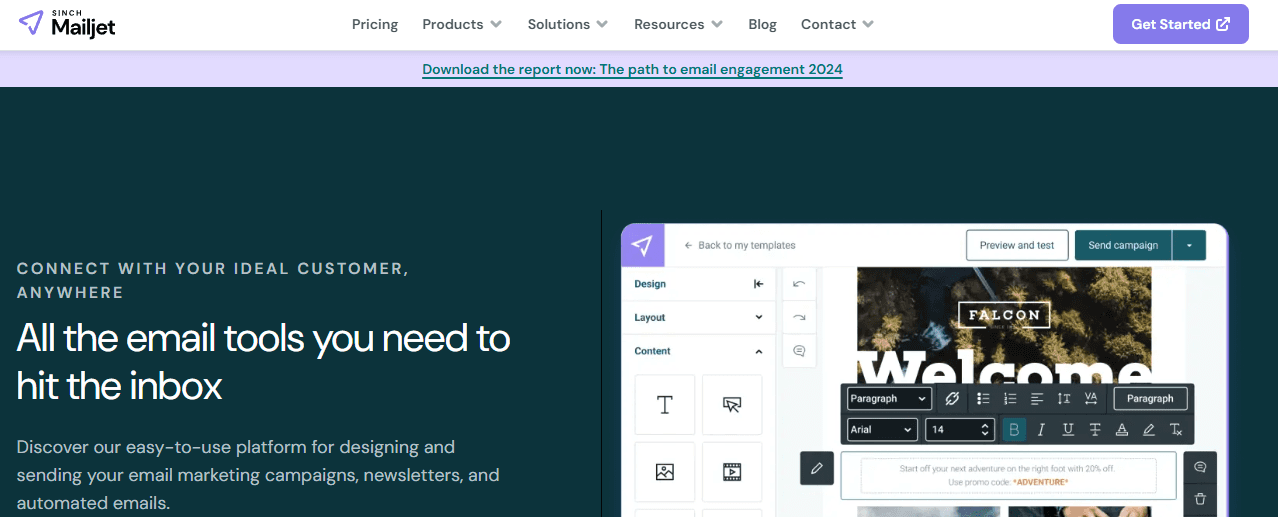Click the clear formatting icon
This screenshot has width=1278, height=517.
(x=1176, y=429)
